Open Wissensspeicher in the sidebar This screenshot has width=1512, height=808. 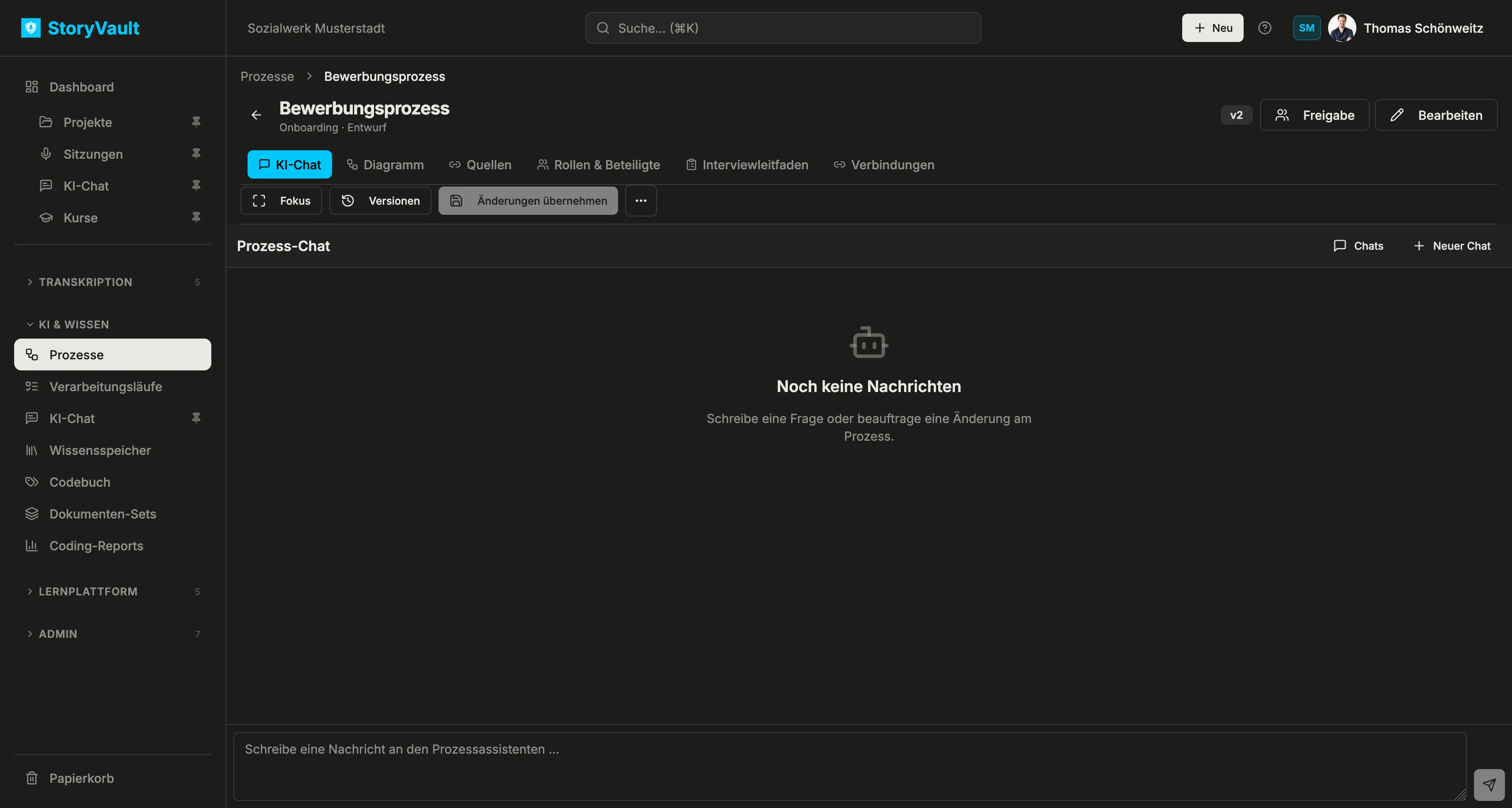coord(113,450)
